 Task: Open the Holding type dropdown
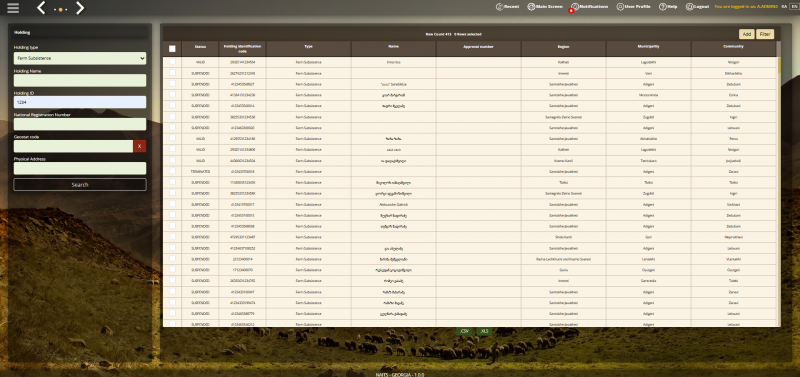click(80, 58)
